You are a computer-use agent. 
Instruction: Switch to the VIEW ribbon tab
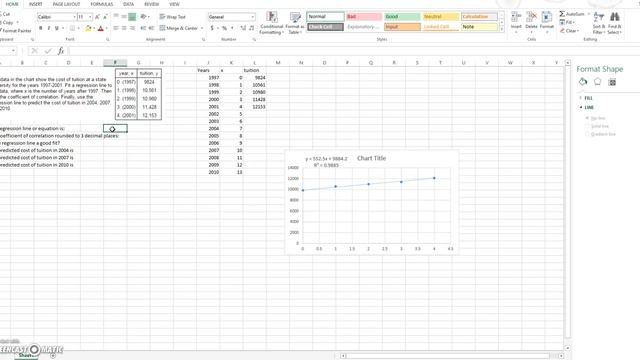[174, 4]
